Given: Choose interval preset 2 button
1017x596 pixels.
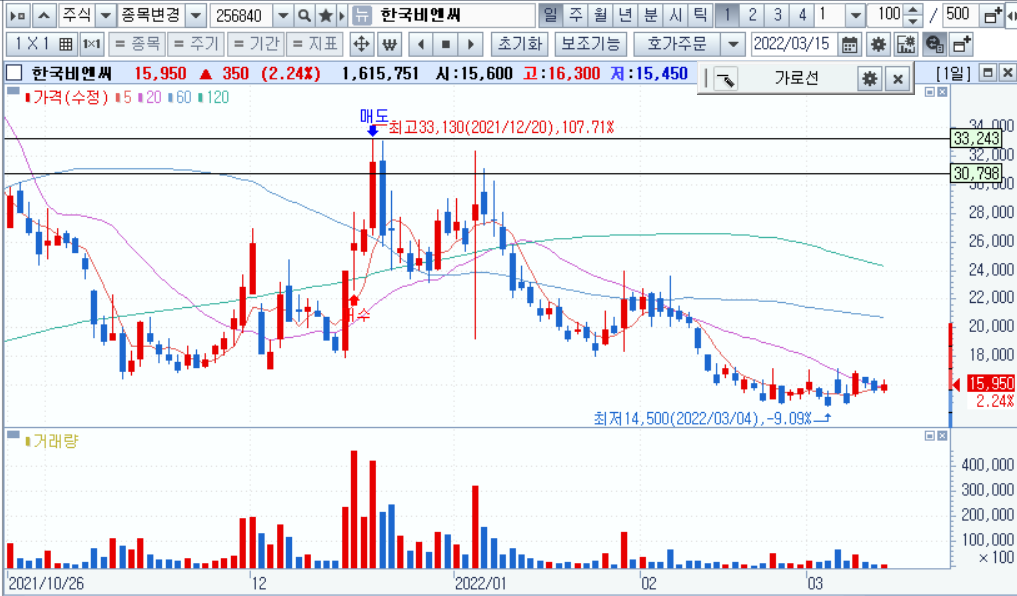Looking at the screenshot, I should [x=752, y=15].
